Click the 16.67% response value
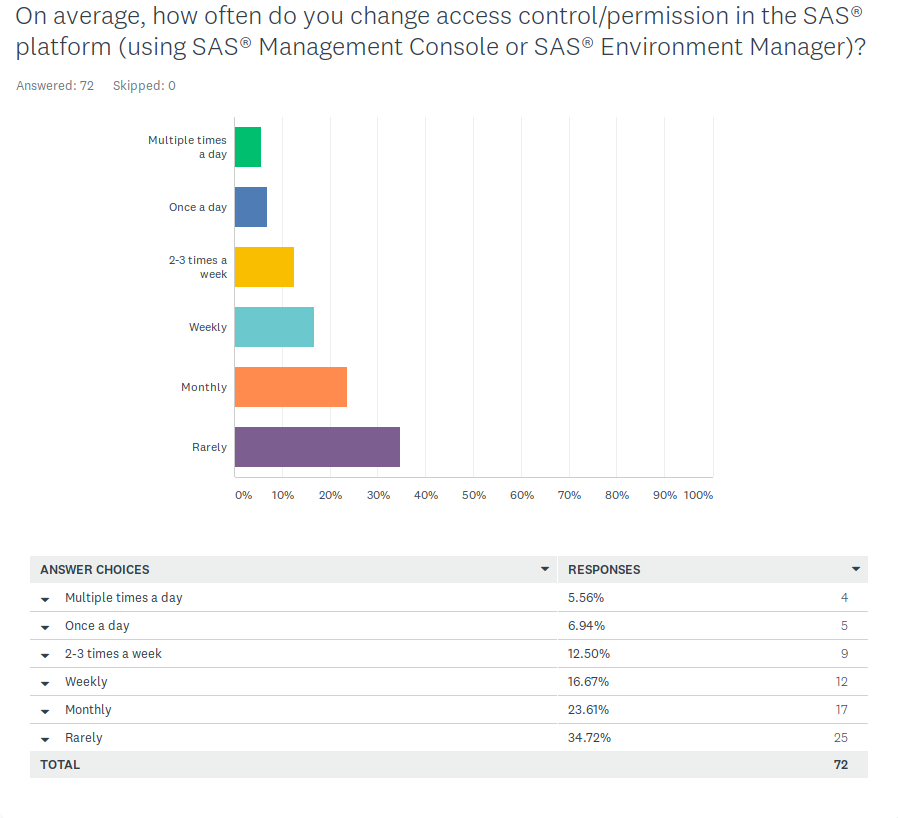Screen dimensions: 898x818 click(x=588, y=682)
